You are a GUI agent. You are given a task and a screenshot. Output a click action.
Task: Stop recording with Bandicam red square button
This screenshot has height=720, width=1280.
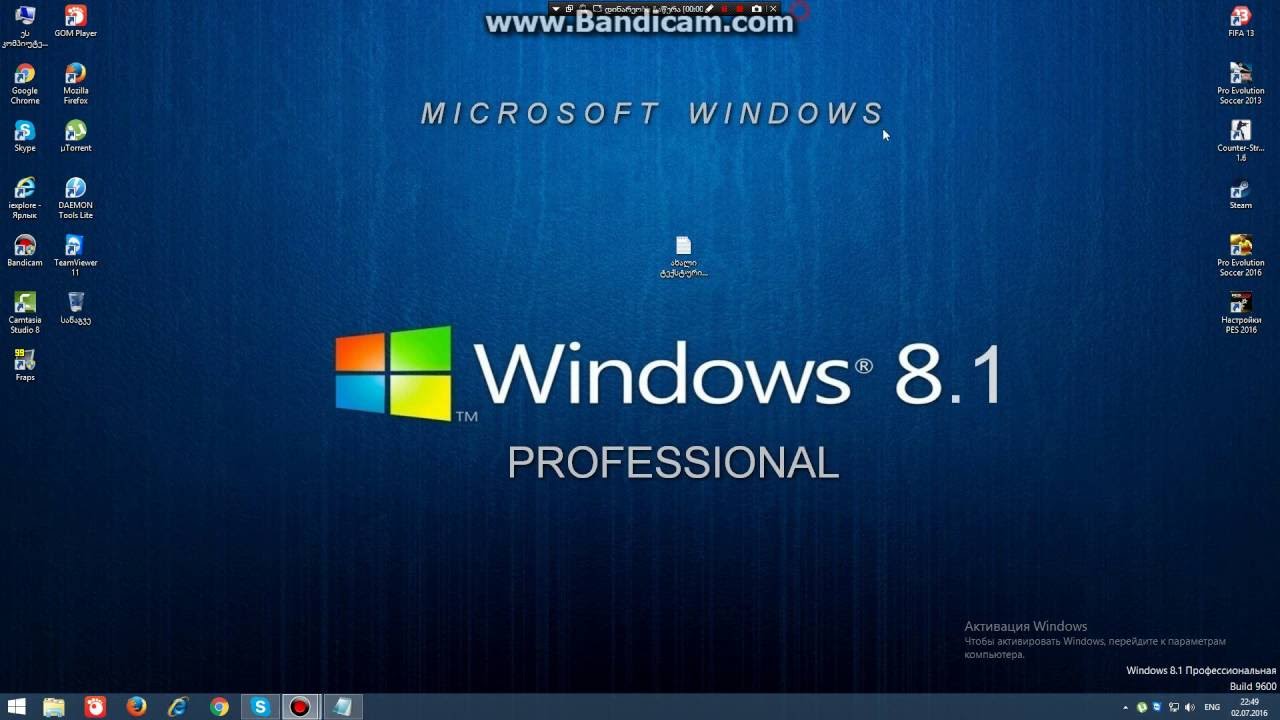tap(739, 9)
